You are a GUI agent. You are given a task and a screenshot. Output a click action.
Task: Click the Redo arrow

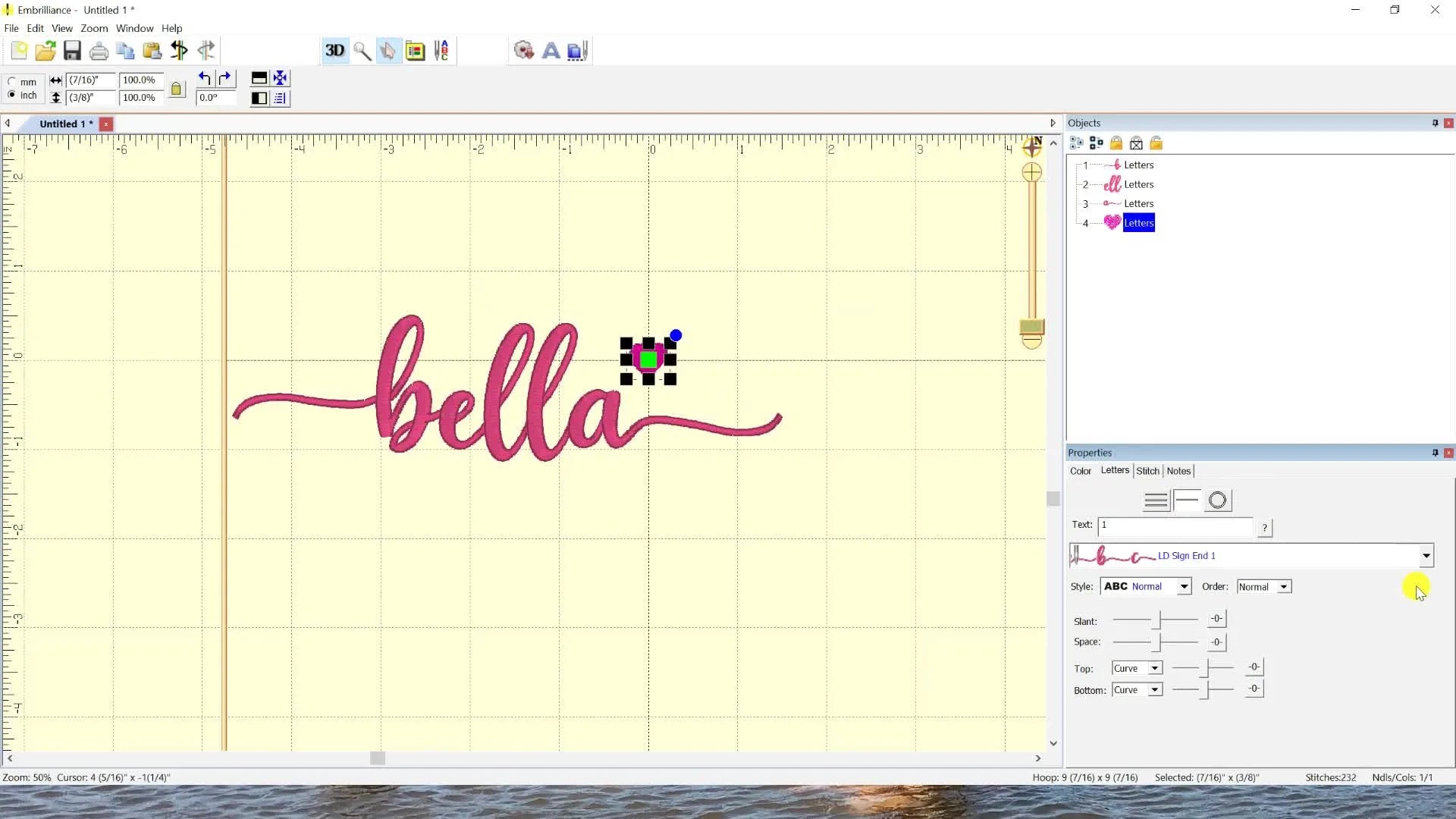[x=224, y=78]
